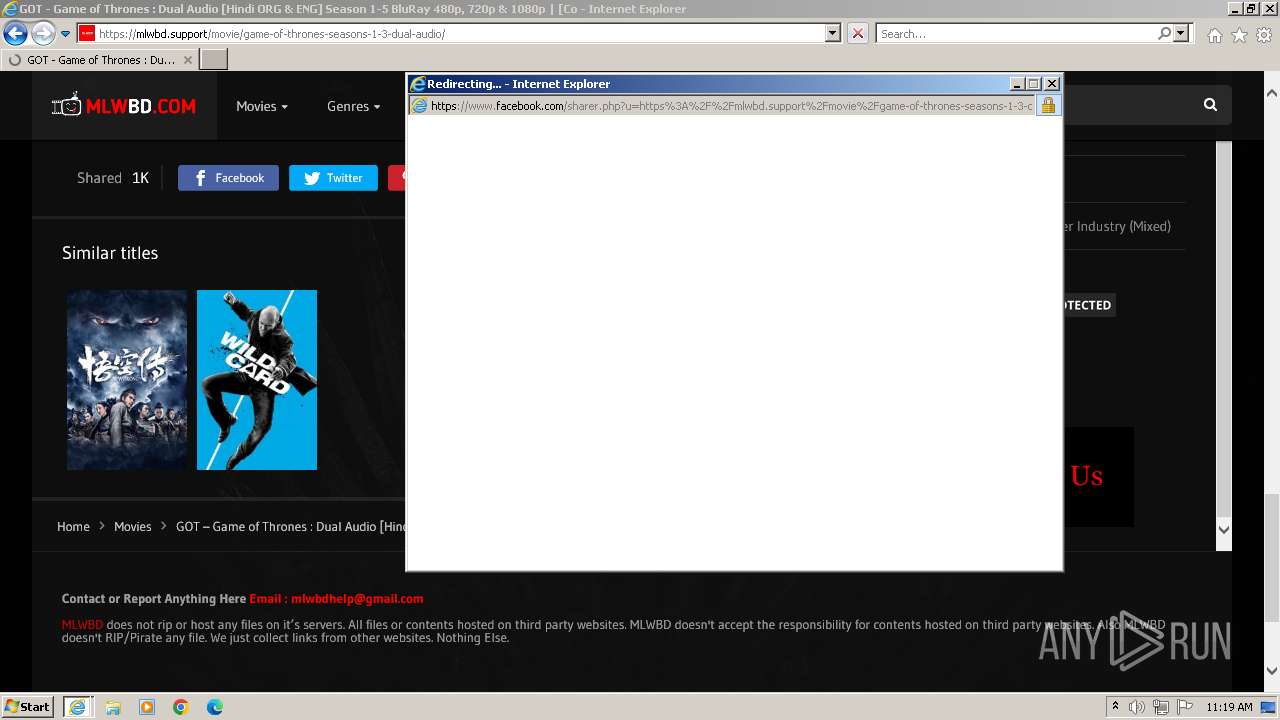Image resolution: width=1280 pixels, height=720 pixels.
Task: Open the media player taskbar icon
Action: [147, 707]
